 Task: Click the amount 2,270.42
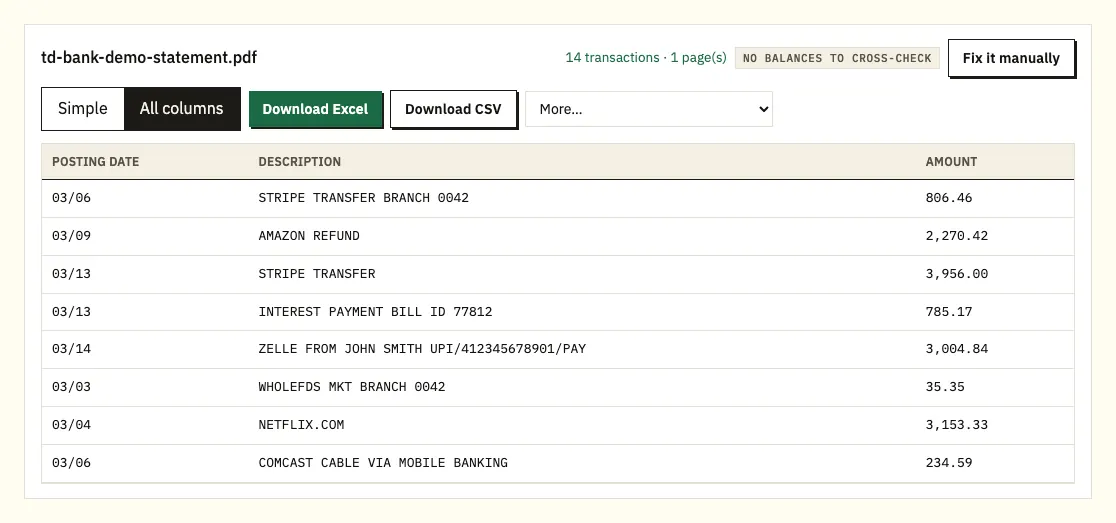[957, 236]
